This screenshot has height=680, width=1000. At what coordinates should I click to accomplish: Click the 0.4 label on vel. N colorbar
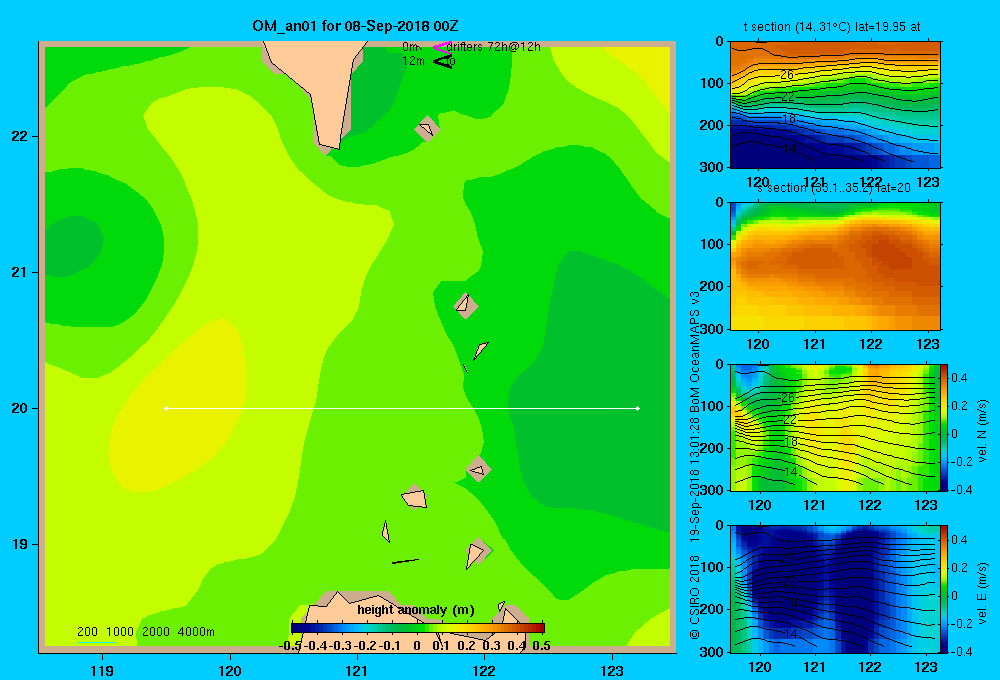click(960, 378)
